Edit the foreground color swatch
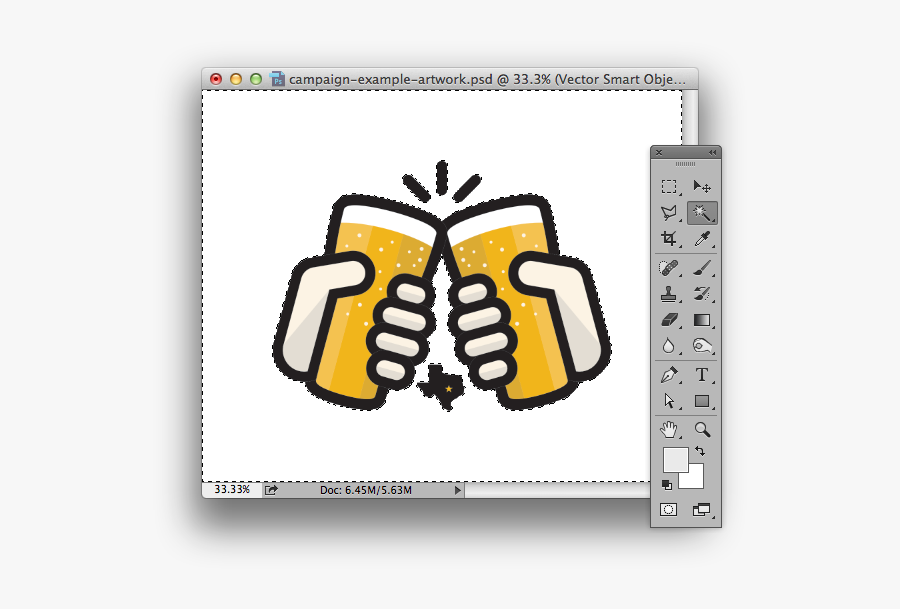Viewport: 900px width, 609px height. [x=675, y=460]
